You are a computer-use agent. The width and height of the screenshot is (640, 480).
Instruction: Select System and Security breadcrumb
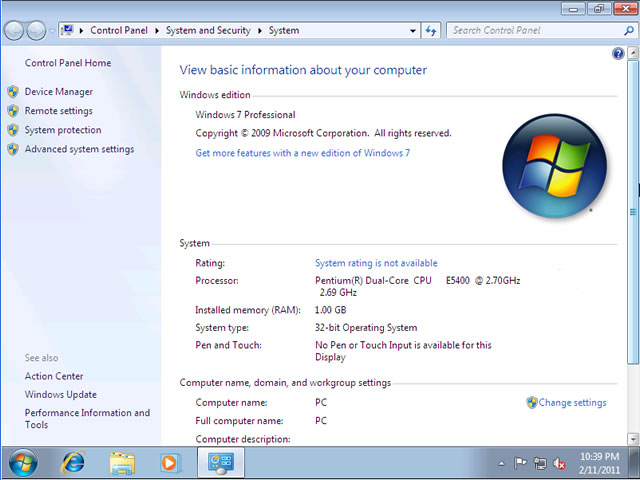(x=208, y=31)
